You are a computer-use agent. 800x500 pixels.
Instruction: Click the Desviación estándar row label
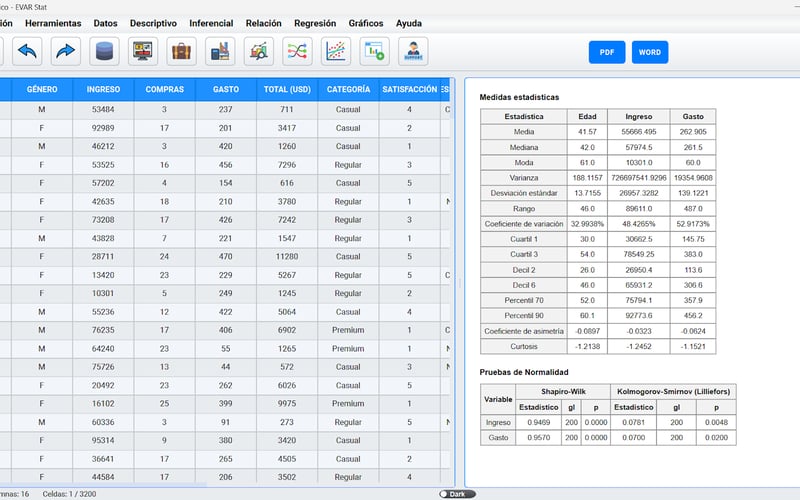coord(523,193)
